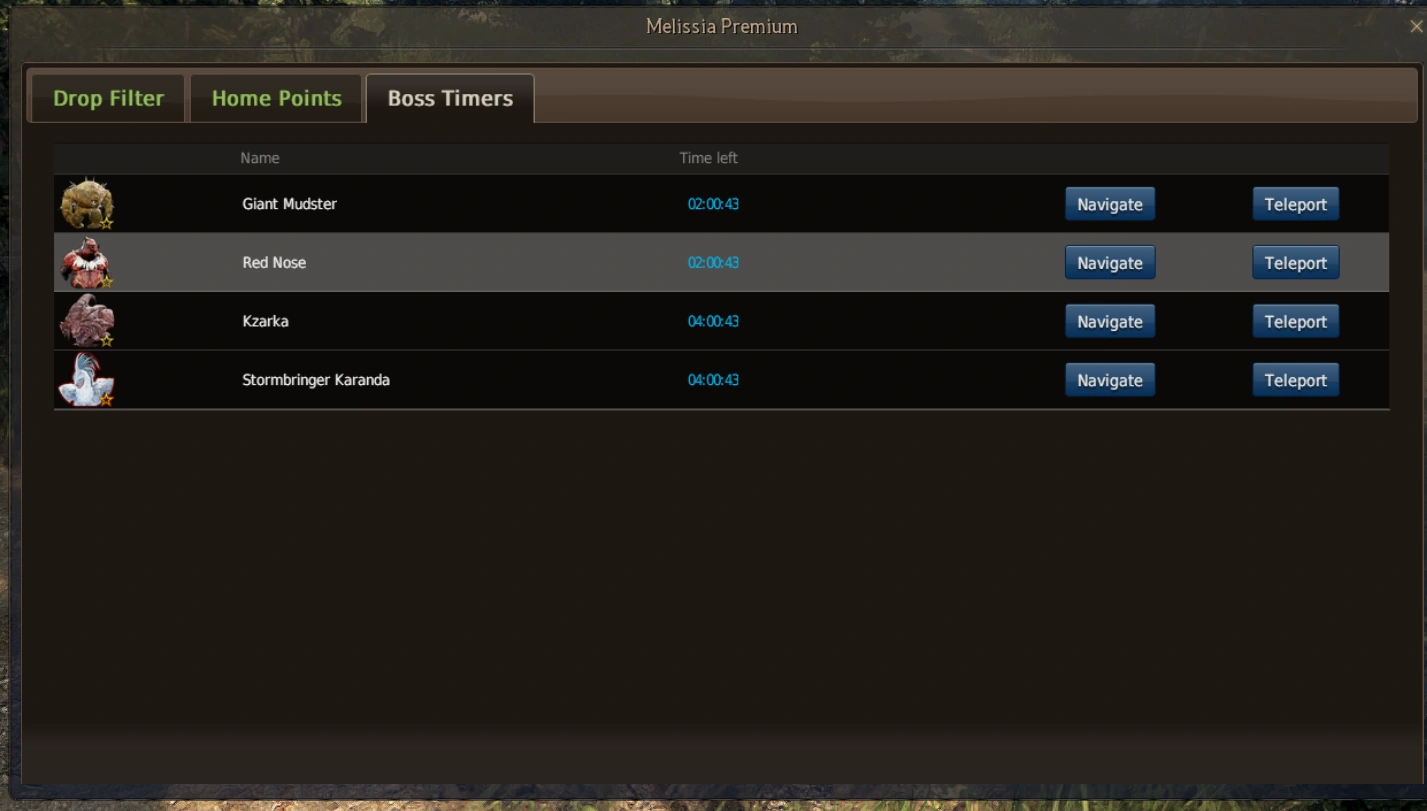Select the Kzarka row name
The width and height of the screenshot is (1427, 811).
point(266,321)
